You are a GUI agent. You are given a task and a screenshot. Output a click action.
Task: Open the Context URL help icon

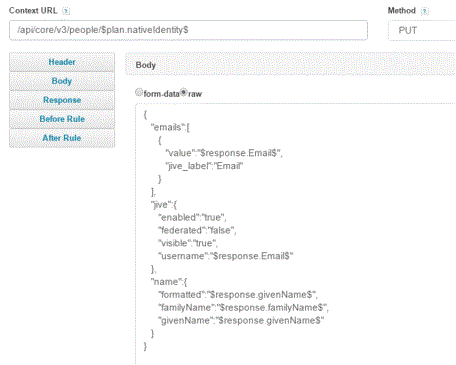click(x=66, y=11)
